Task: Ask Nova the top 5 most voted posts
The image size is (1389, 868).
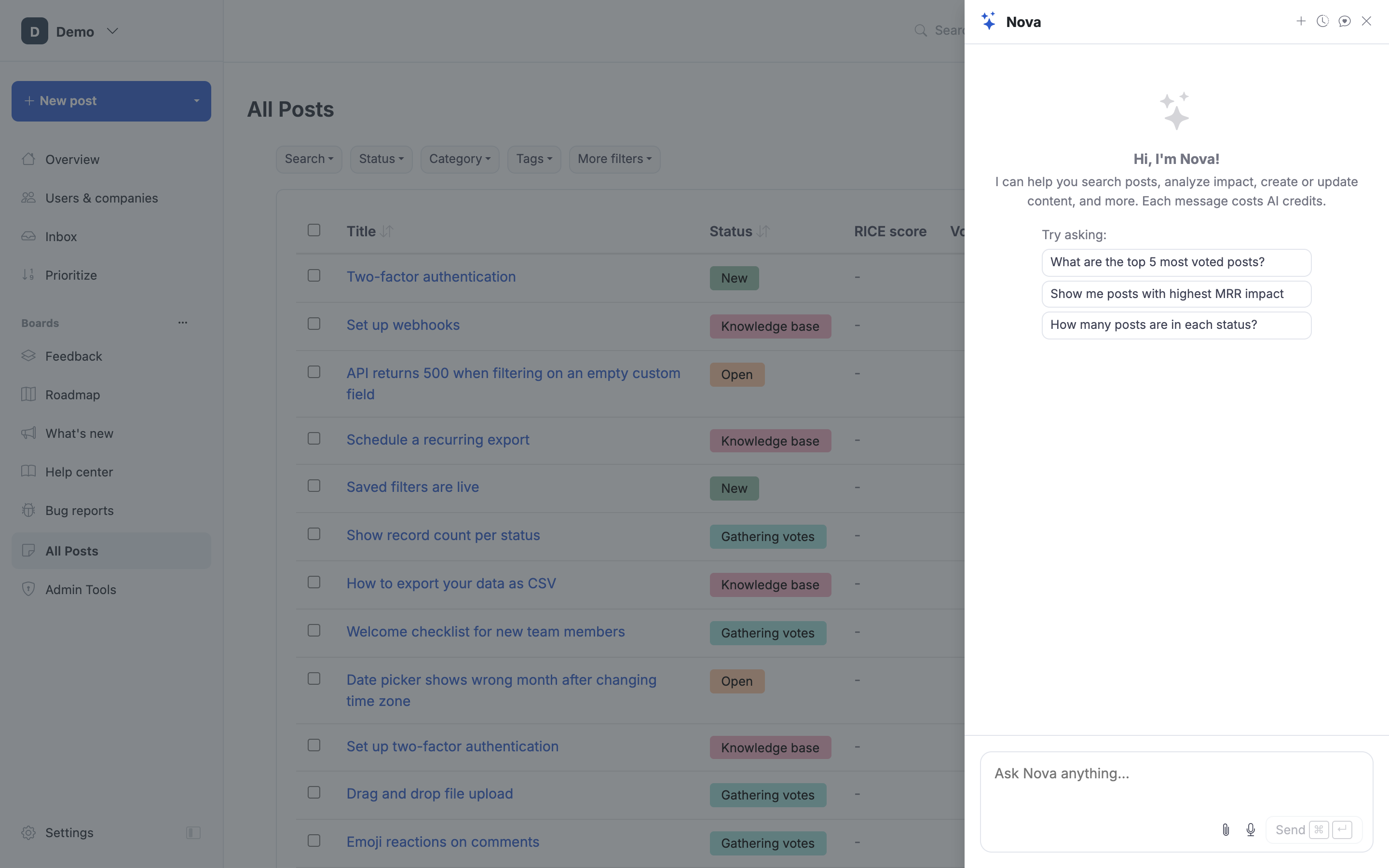Action: click(x=1176, y=262)
